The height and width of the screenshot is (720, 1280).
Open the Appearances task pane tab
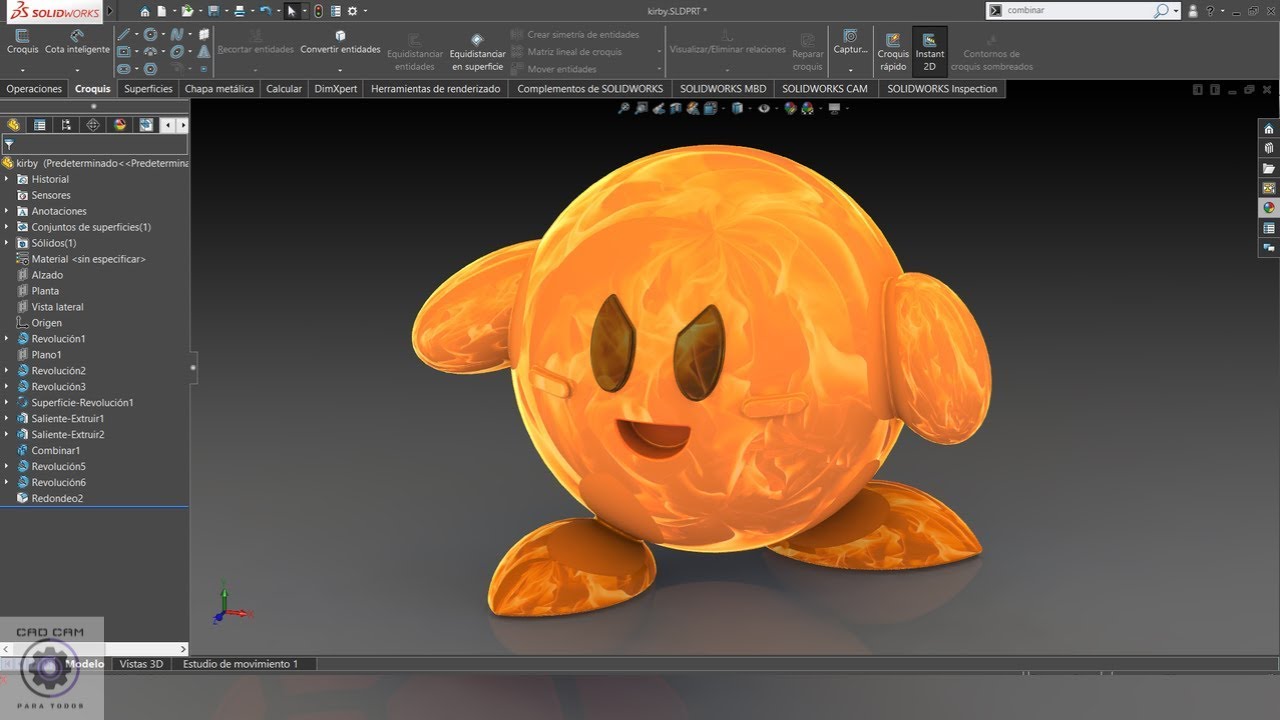[1269, 208]
